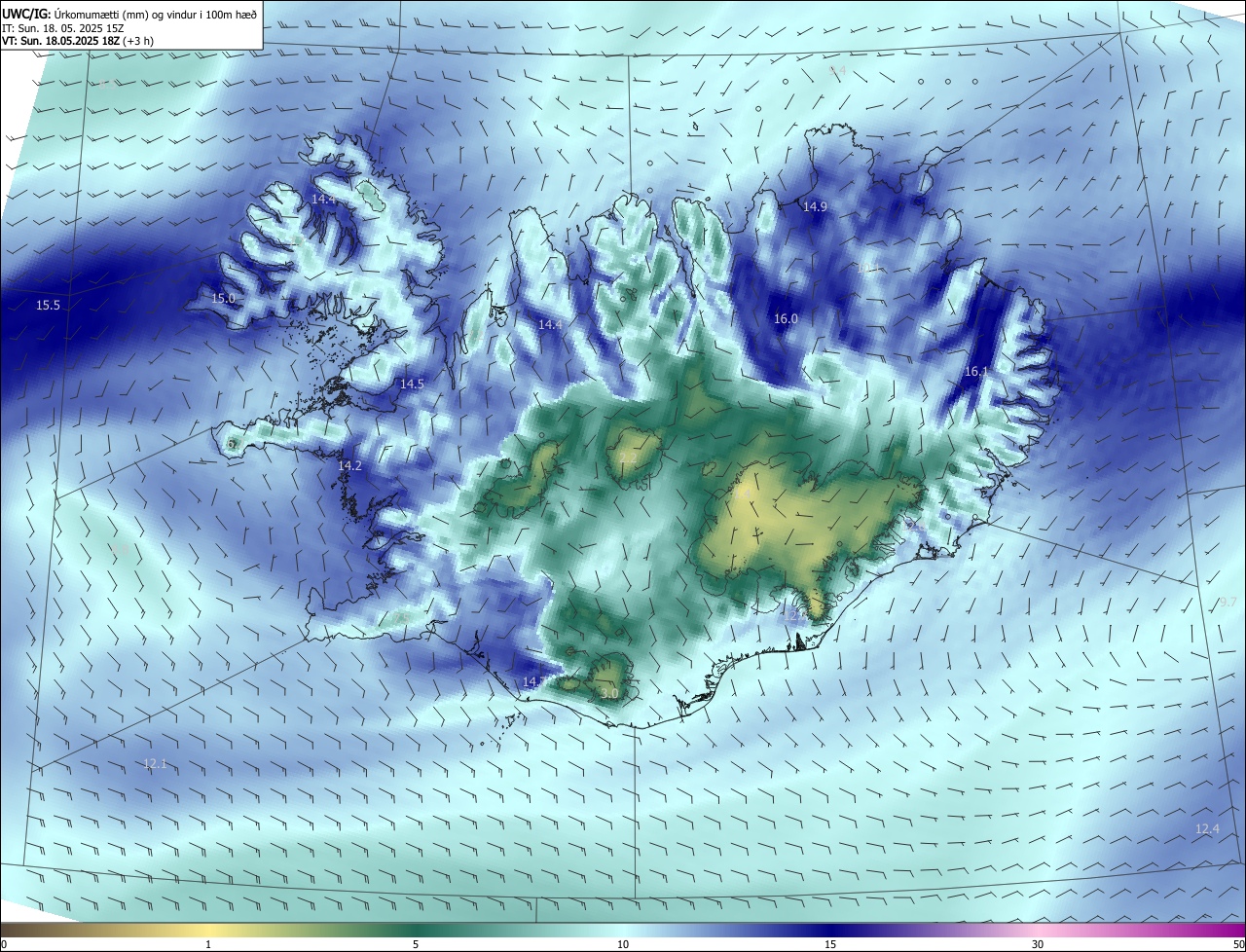Click the 12.4 value over the southeast ocean
This screenshot has width=1246, height=952.
[1206, 828]
